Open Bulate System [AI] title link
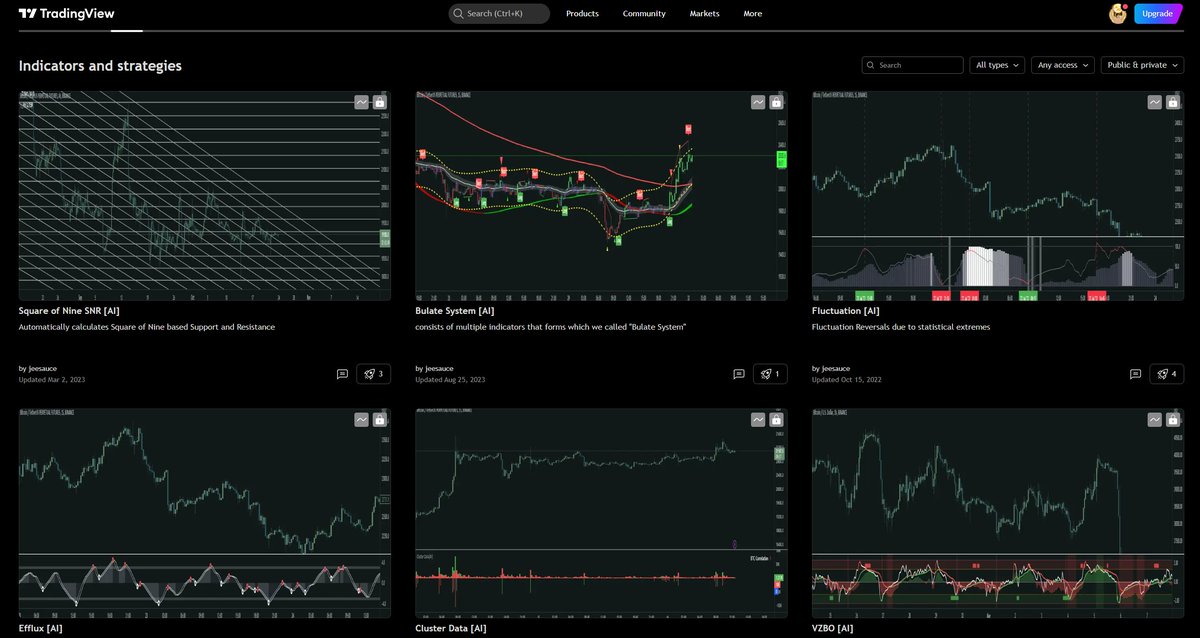1200x638 pixels. coord(457,311)
